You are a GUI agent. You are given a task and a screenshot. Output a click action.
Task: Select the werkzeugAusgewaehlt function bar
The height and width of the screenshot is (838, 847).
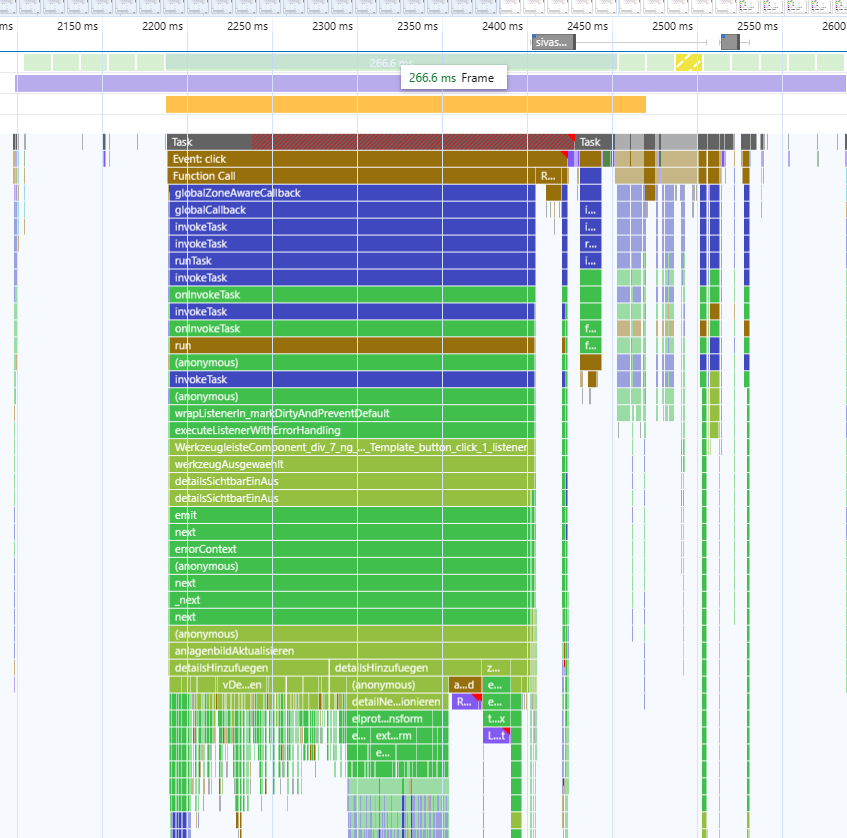click(350, 464)
